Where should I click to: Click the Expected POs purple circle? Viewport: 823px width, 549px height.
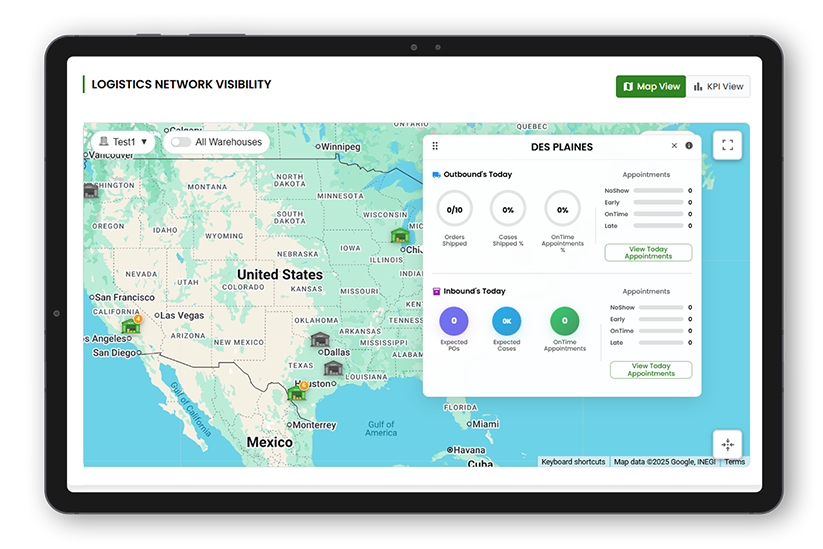[x=453, y=321]
